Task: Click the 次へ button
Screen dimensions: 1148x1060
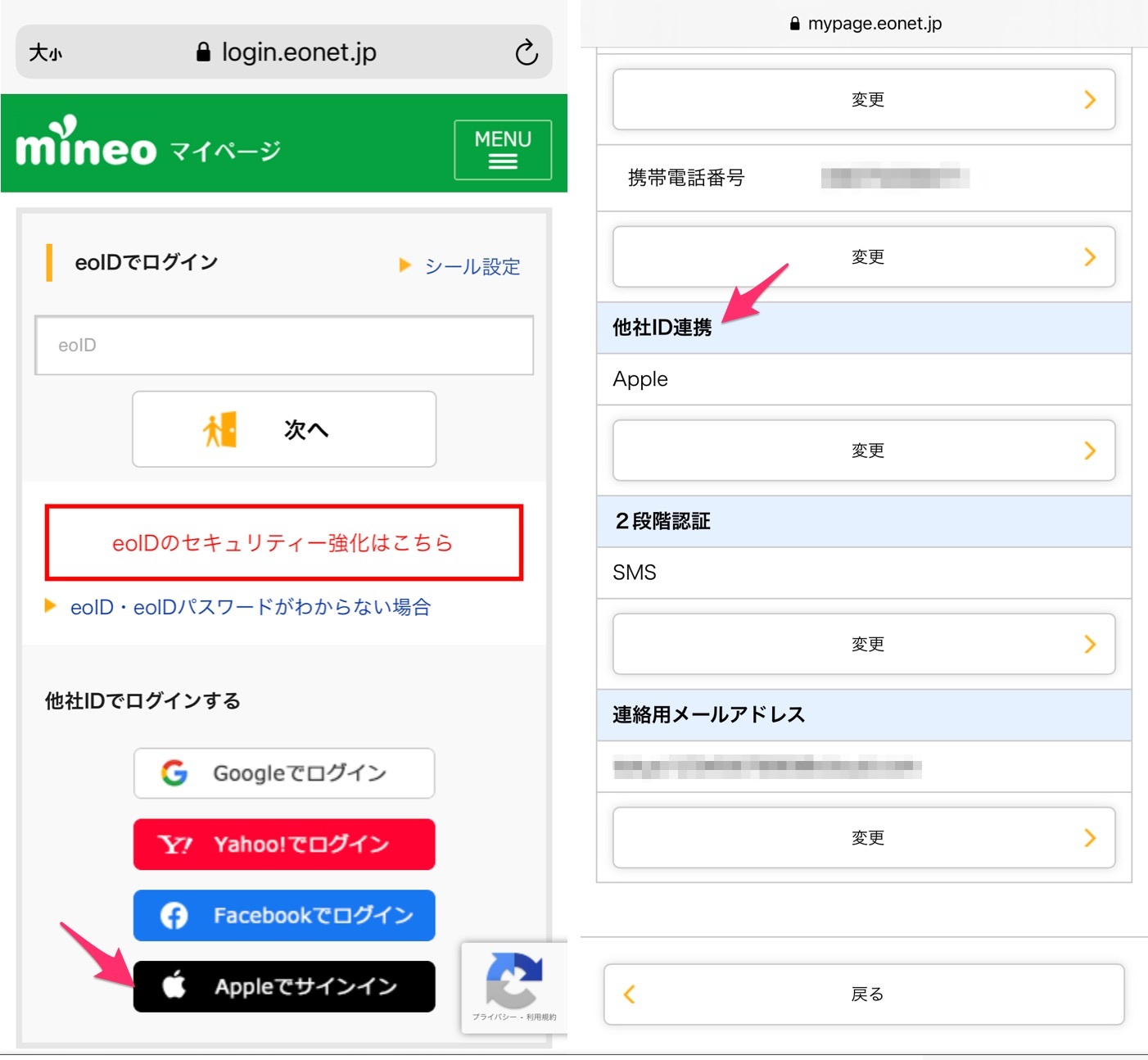Action: click(284, 429)
